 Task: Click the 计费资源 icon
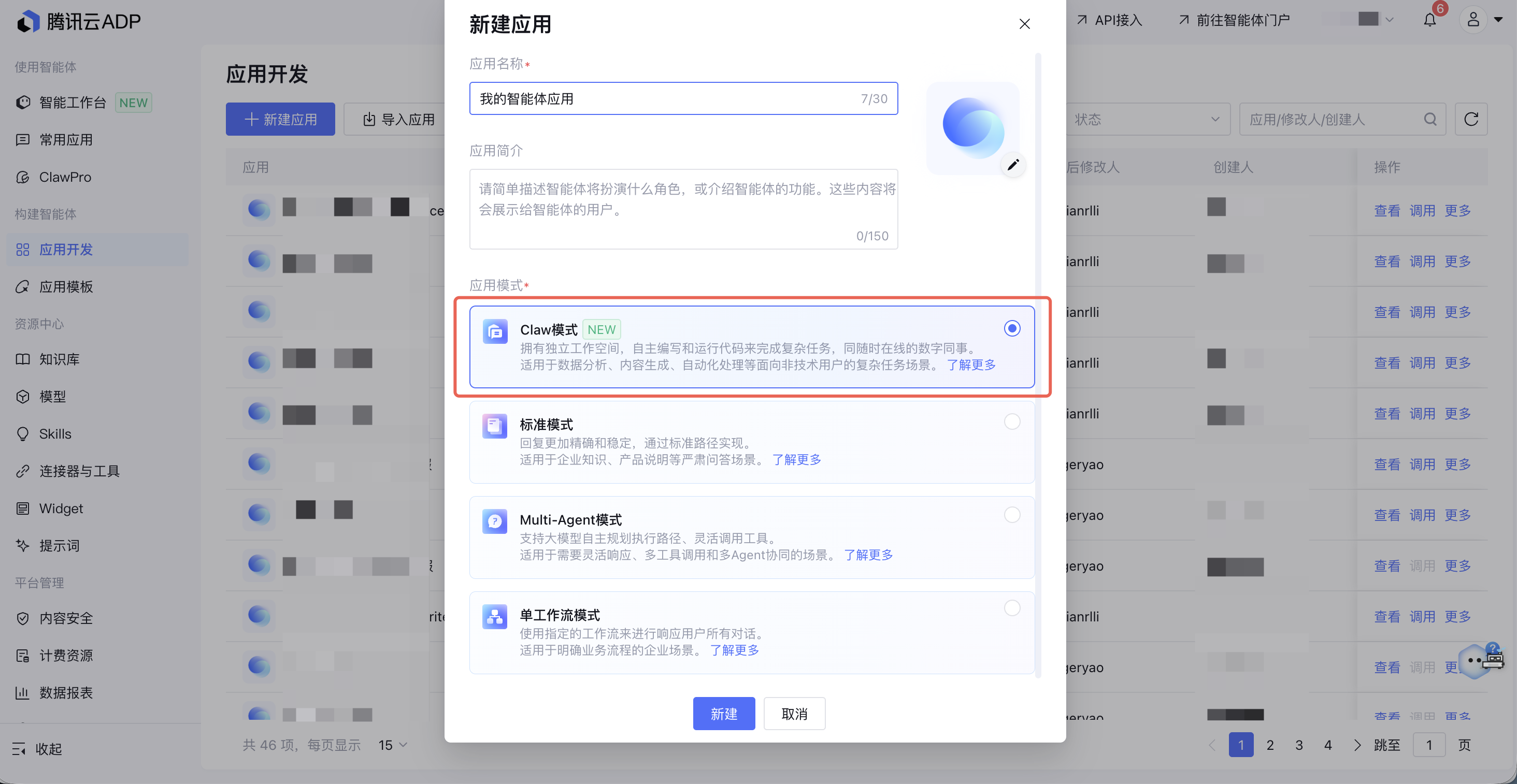point(22,656)
